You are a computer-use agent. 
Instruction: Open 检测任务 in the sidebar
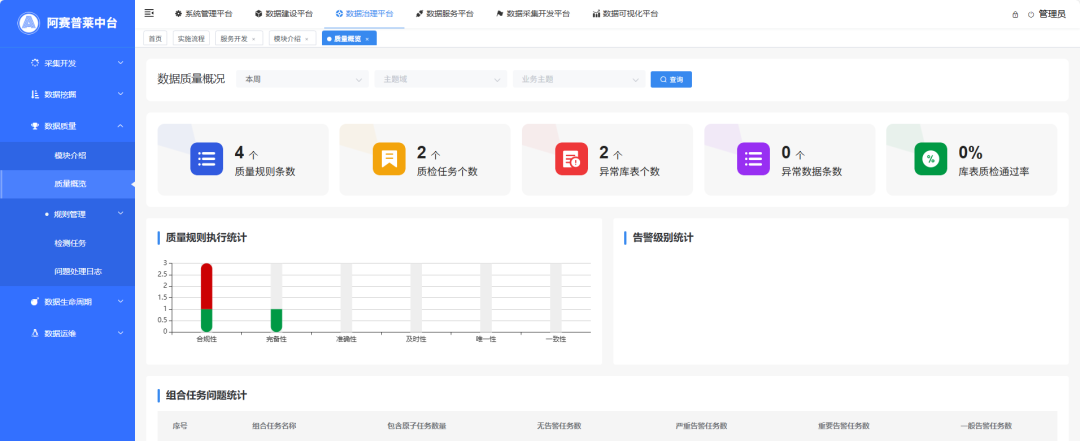click(70, 243)
